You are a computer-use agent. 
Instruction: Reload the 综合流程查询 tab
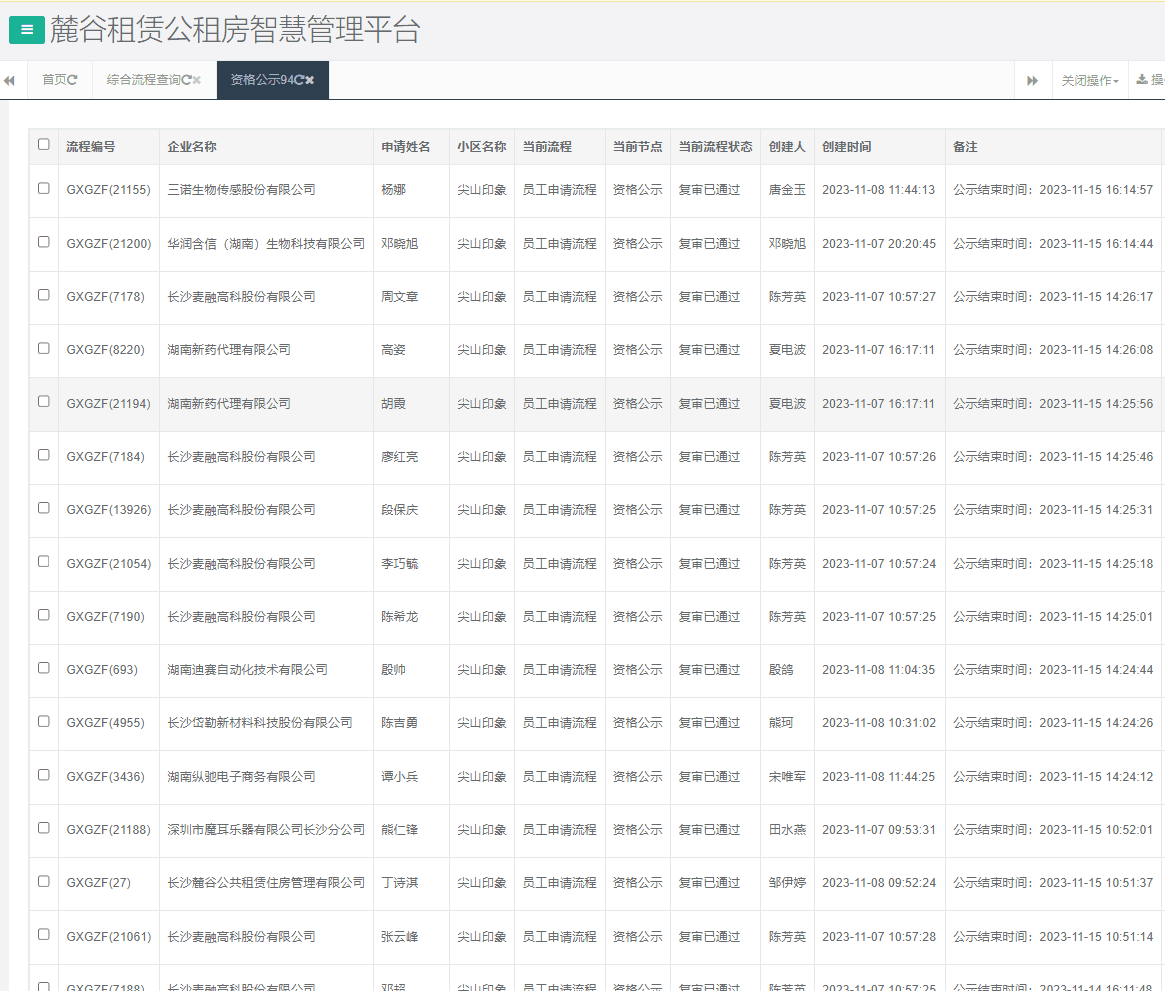tap(187, 80)
